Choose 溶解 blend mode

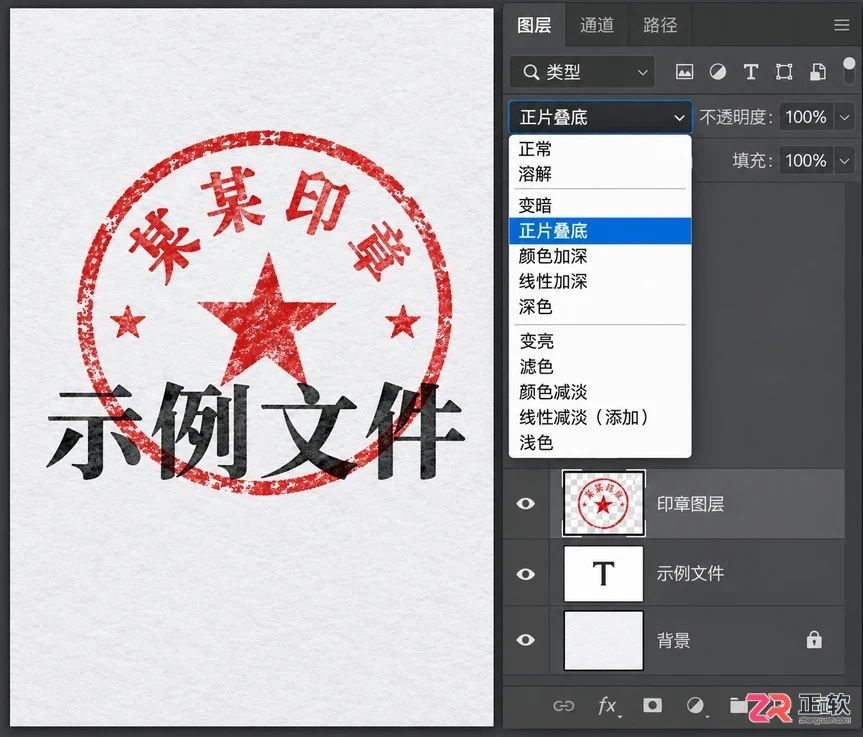pyautogui.click(x=600, y=174)
